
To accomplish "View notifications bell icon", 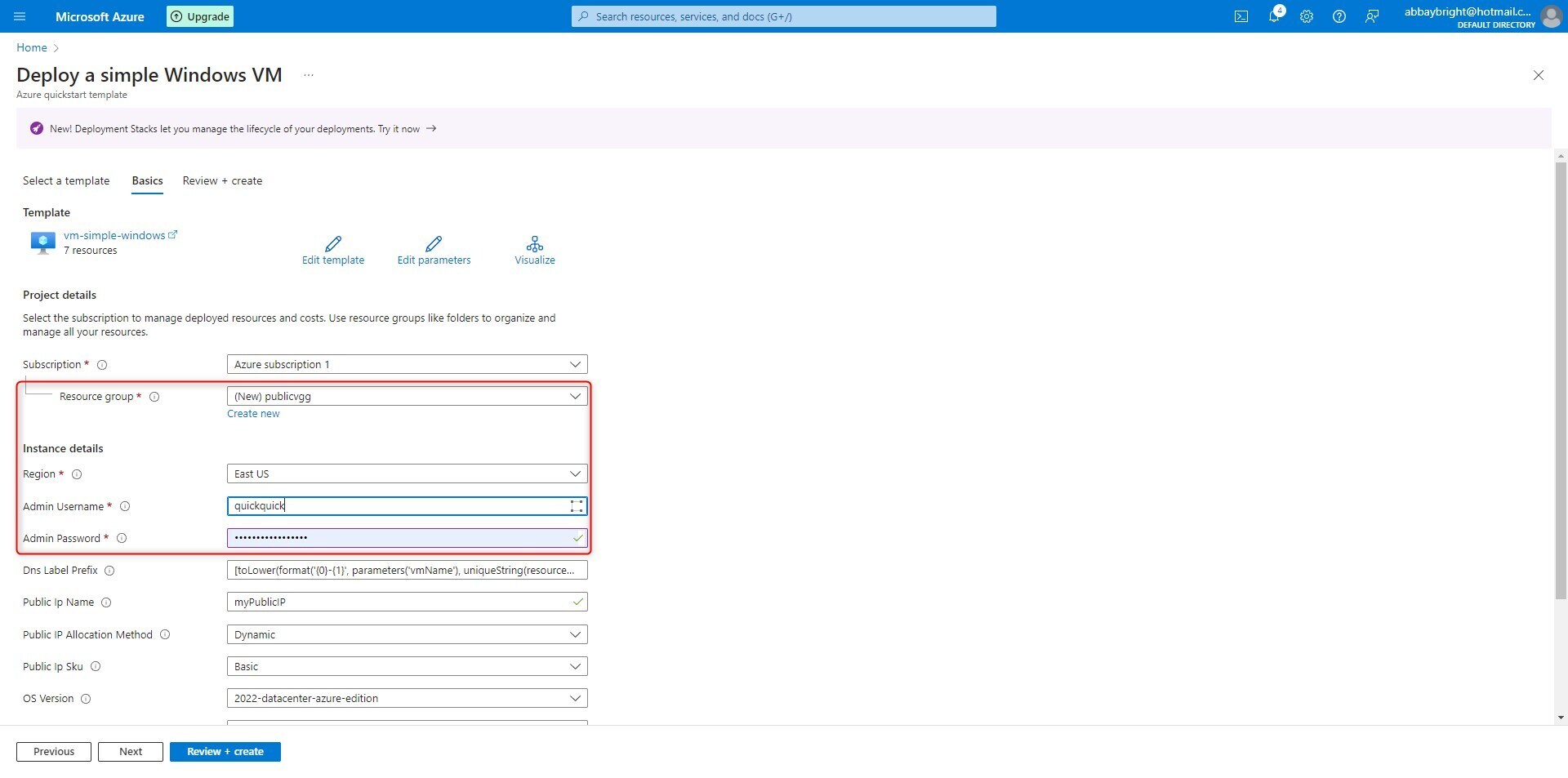I will coord(1274,16).
